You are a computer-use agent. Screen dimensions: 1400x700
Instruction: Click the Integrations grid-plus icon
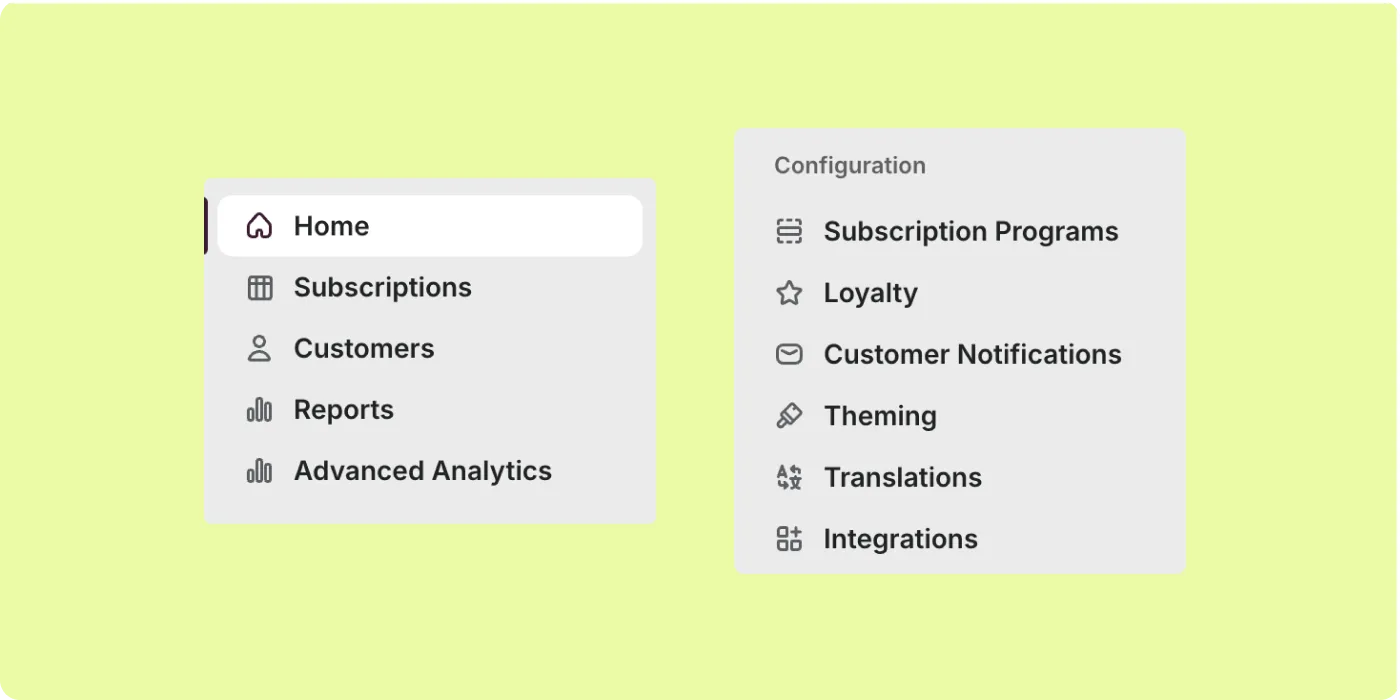[x=789, y=539]
